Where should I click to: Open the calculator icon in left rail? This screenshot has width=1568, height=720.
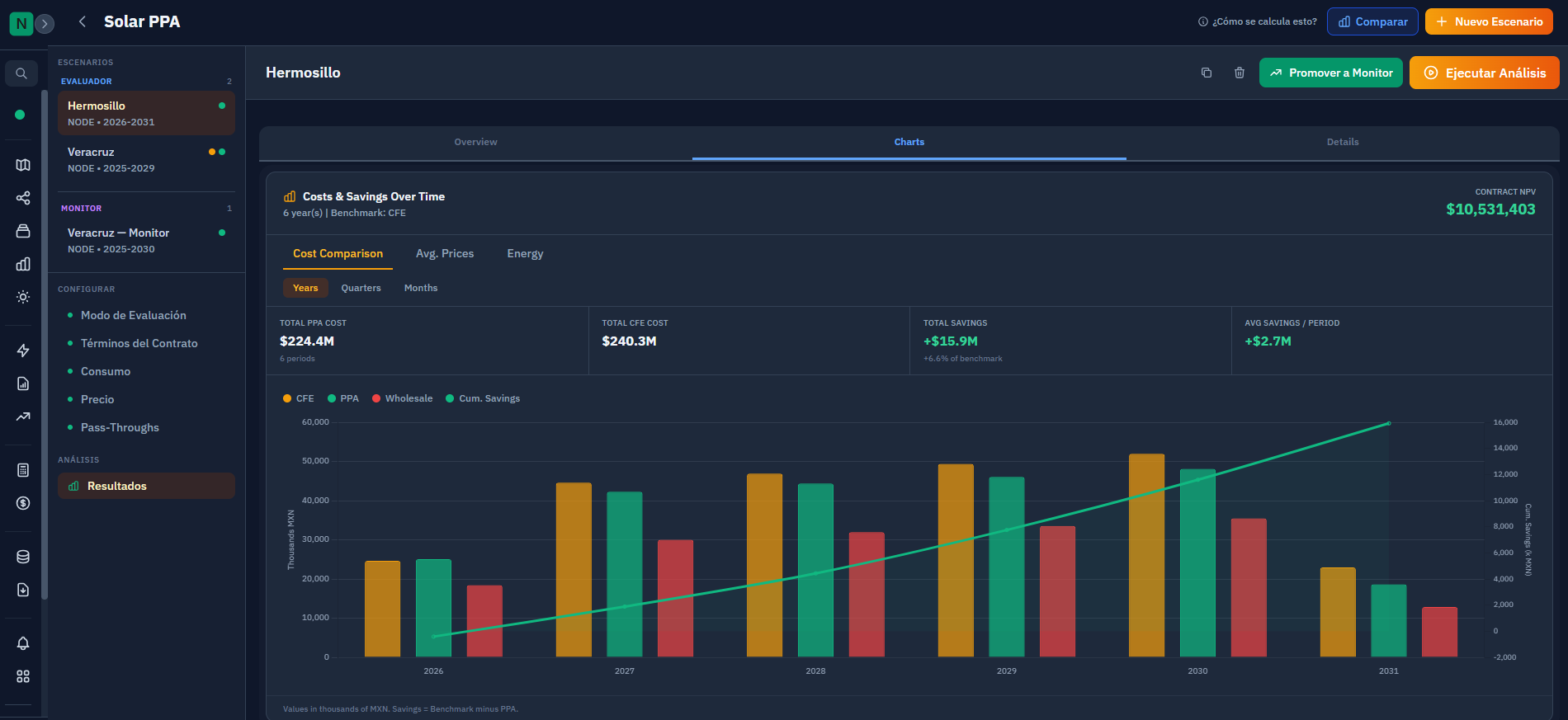[23, 470]
